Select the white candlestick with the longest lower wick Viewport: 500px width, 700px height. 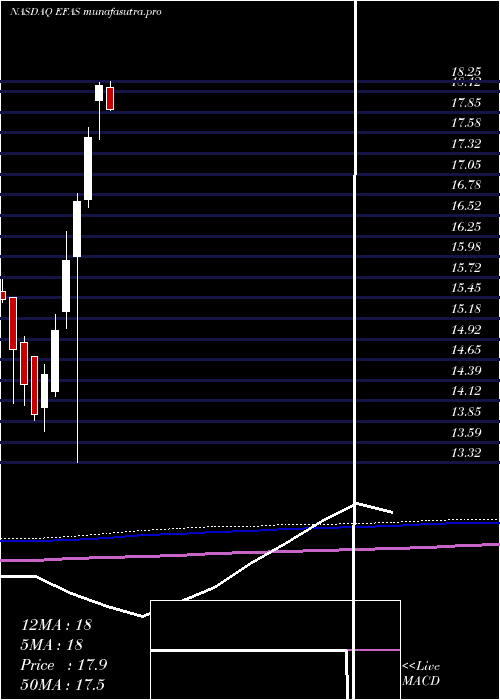click(77, 229)
